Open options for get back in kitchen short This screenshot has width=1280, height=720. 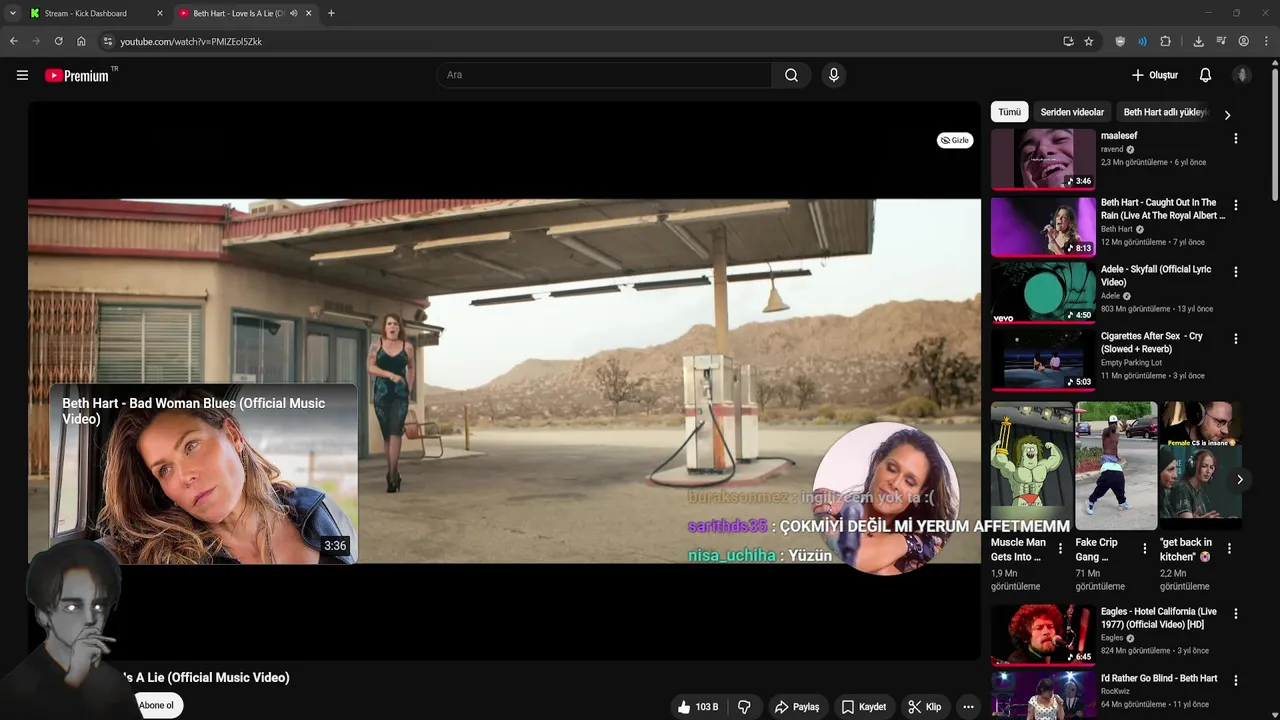[1229, 549]
